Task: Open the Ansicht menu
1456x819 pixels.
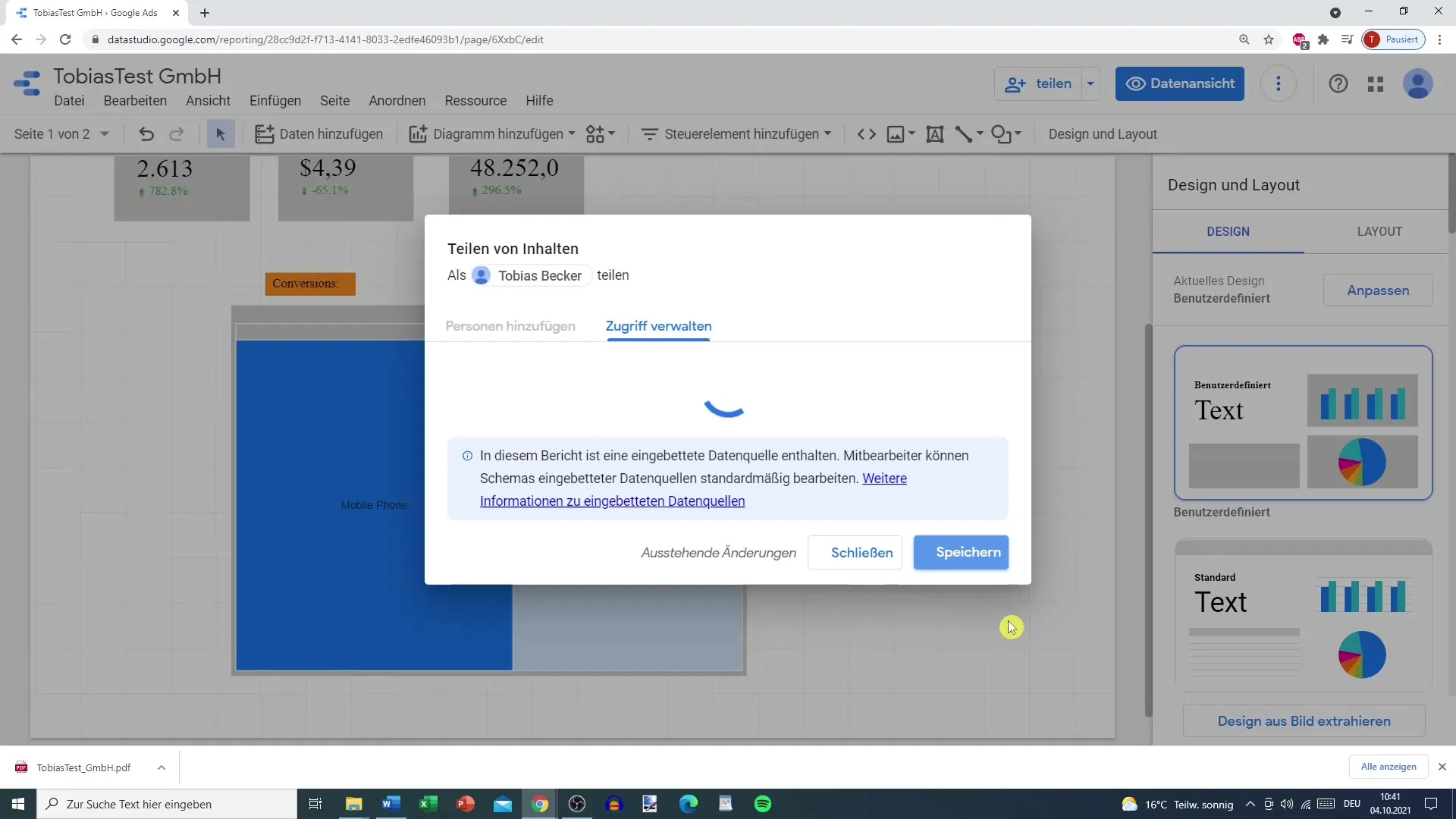Action: coord(208,100)
